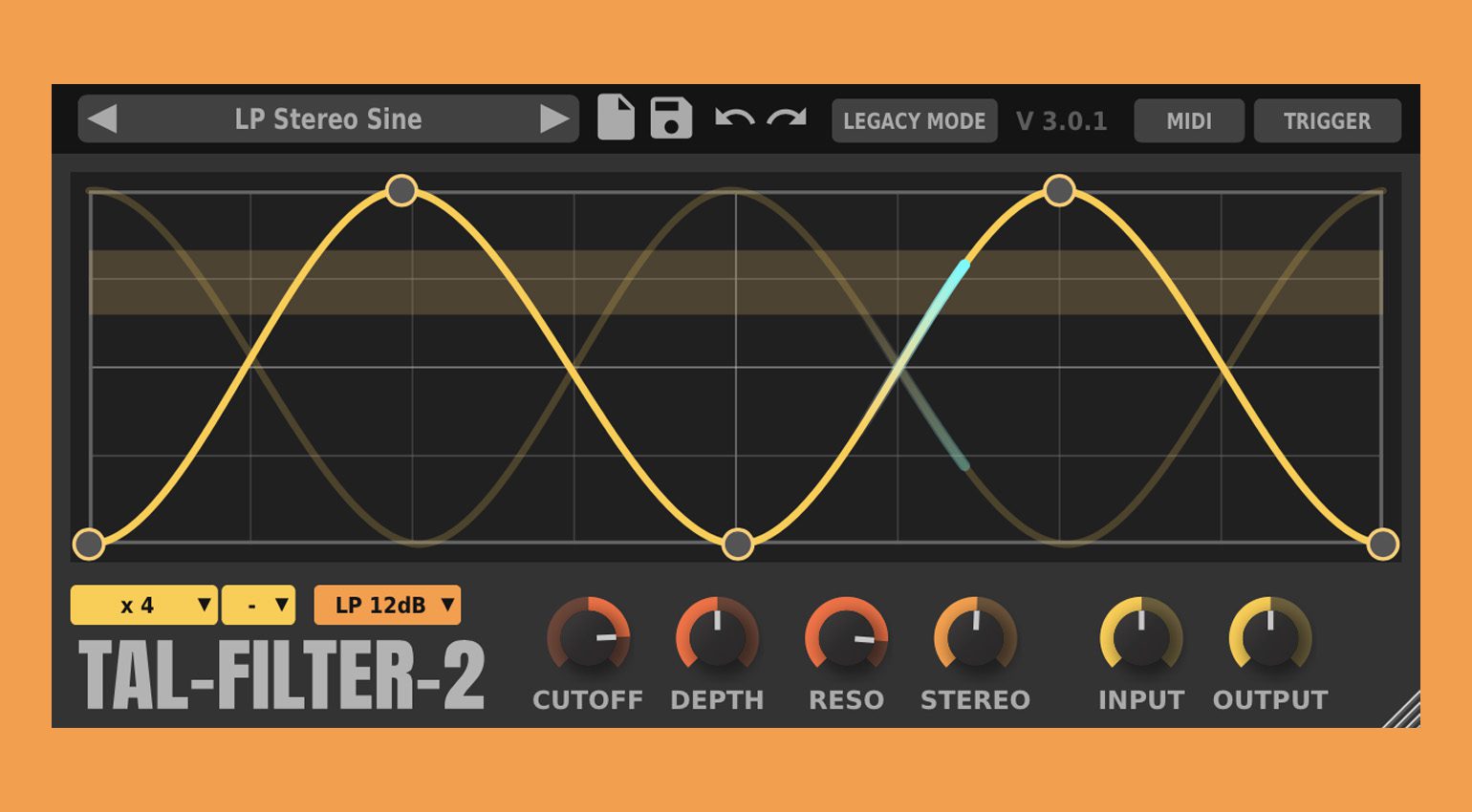Click the INPUT knob
The width and height of the screenshot is (1472, 812).
(1141, 637)
